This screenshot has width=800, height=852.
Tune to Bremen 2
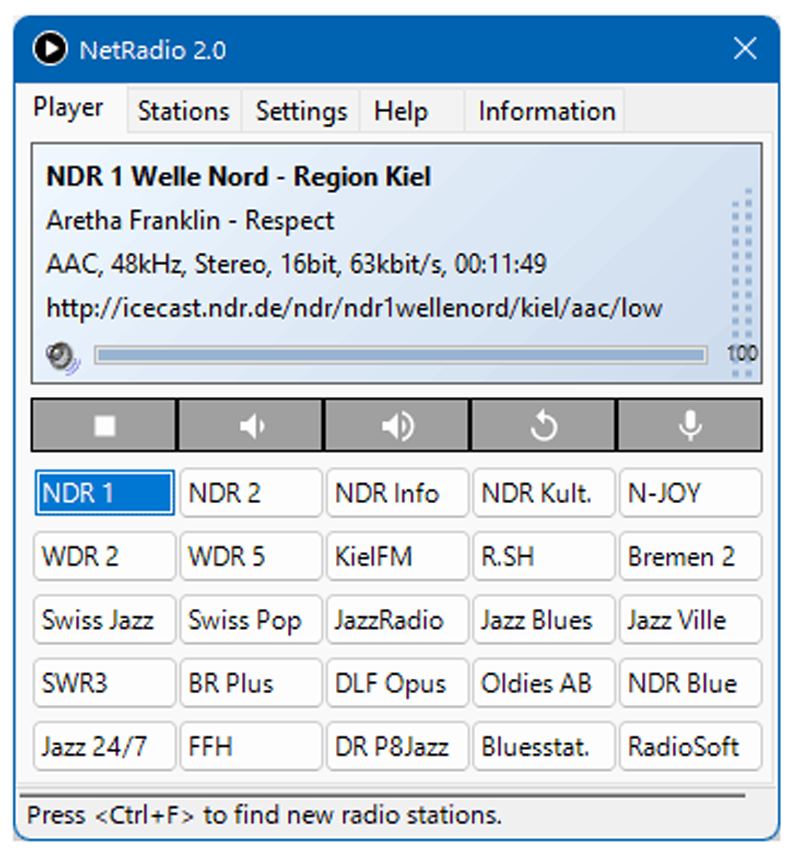pos(690,556)
